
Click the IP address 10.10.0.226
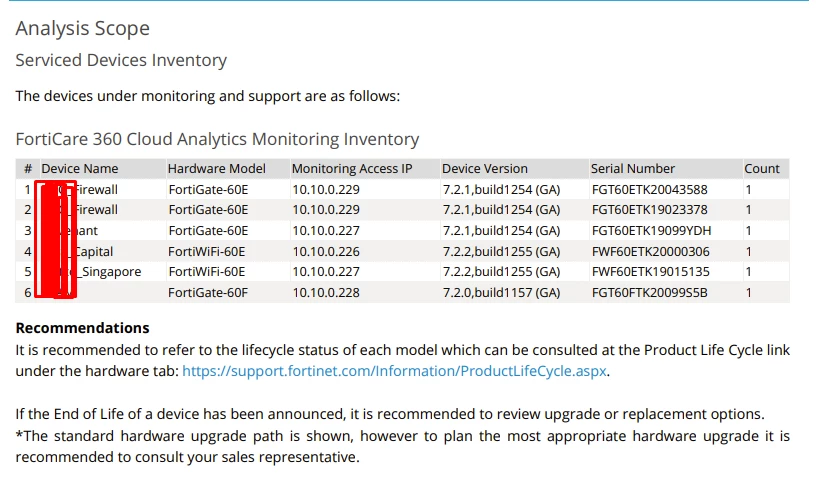click(326, 252)
